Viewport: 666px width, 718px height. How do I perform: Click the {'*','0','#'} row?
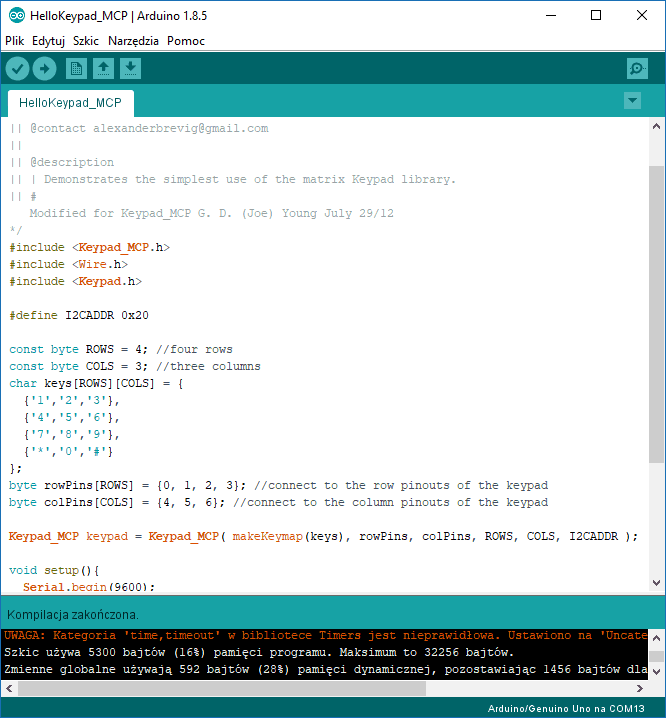(69, 451)
